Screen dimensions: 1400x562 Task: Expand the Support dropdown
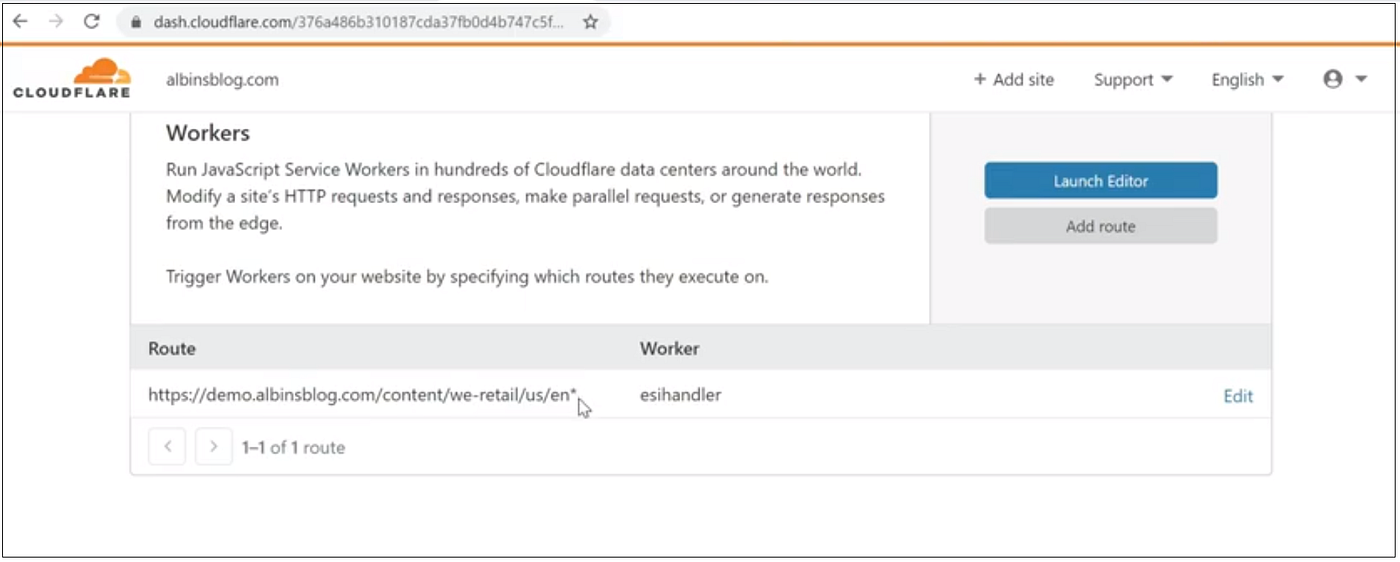click(1133, 80)
